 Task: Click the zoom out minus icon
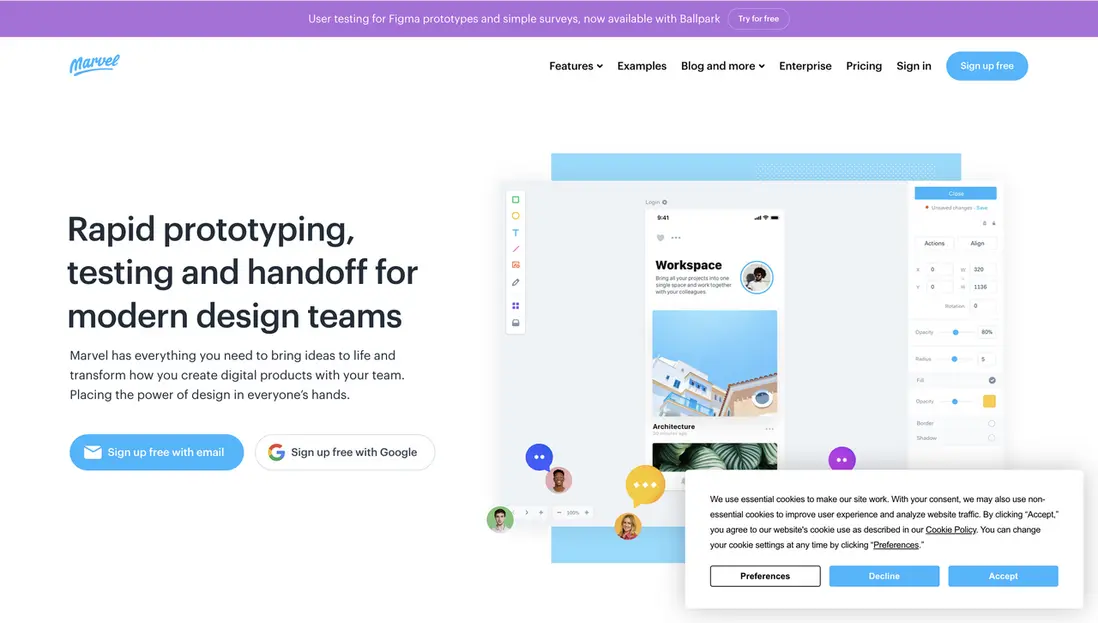[559, 512]
